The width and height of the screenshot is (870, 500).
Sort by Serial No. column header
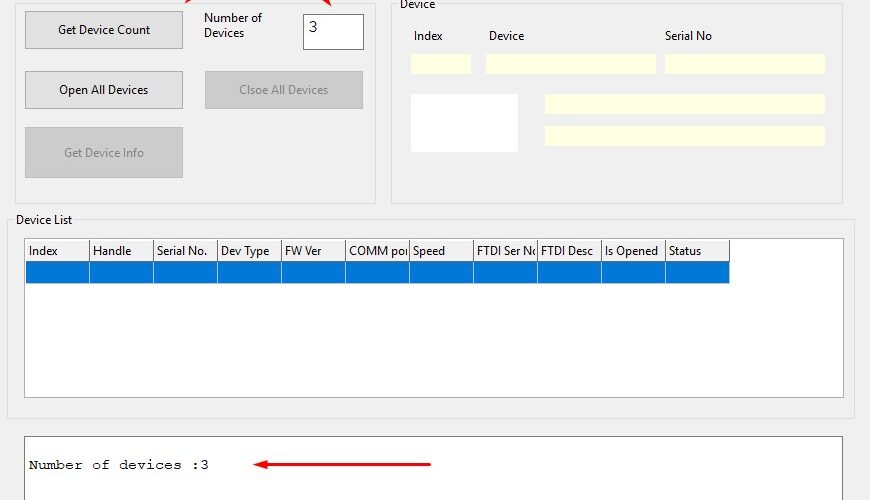point(185,251)
